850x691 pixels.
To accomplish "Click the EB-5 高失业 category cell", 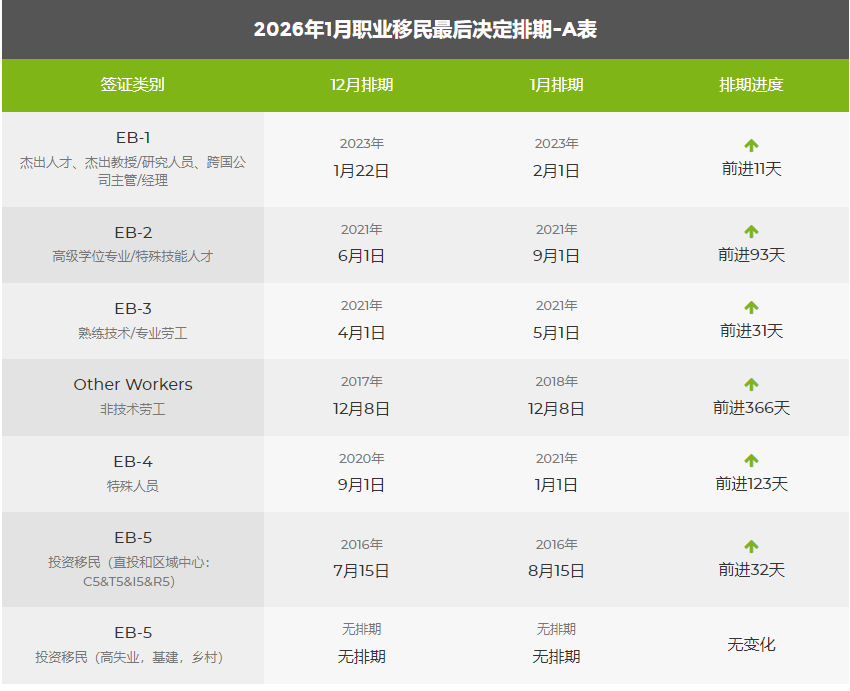I will (x=133, y=645).
